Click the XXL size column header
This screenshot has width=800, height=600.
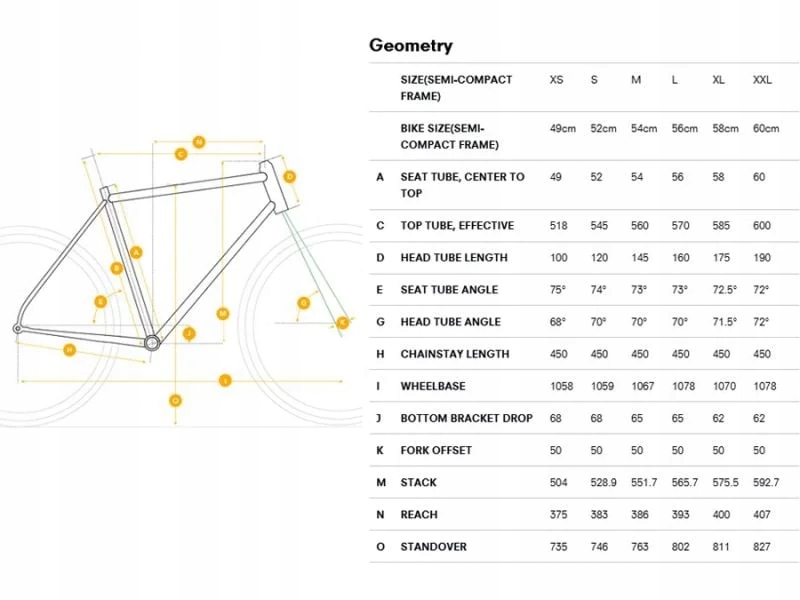[765, 79]
